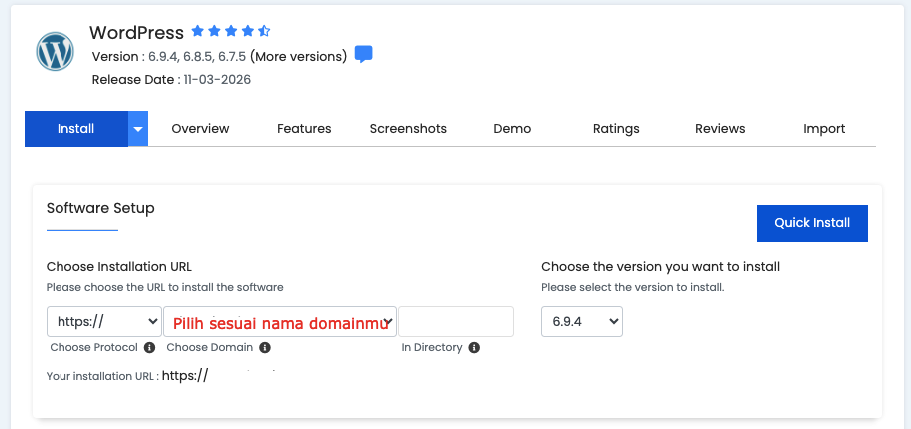The image size is (911, 429).
Task: Click the In Directory info icon
Action: click(474, 348)
